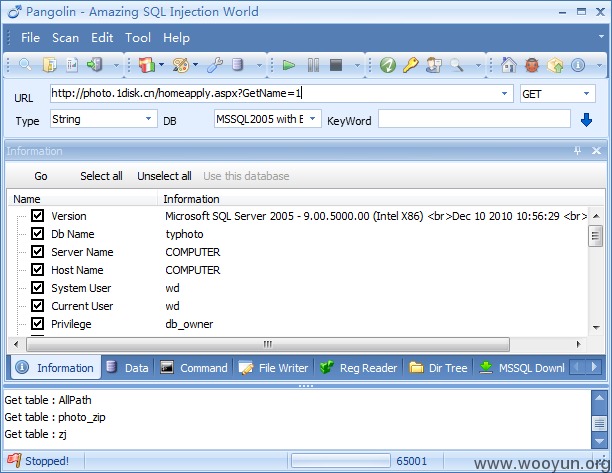Image resolution: width=612 pixels, height=473 pixels.
Task: Open the GET method dropdown
Action: (x=586, y=94)
